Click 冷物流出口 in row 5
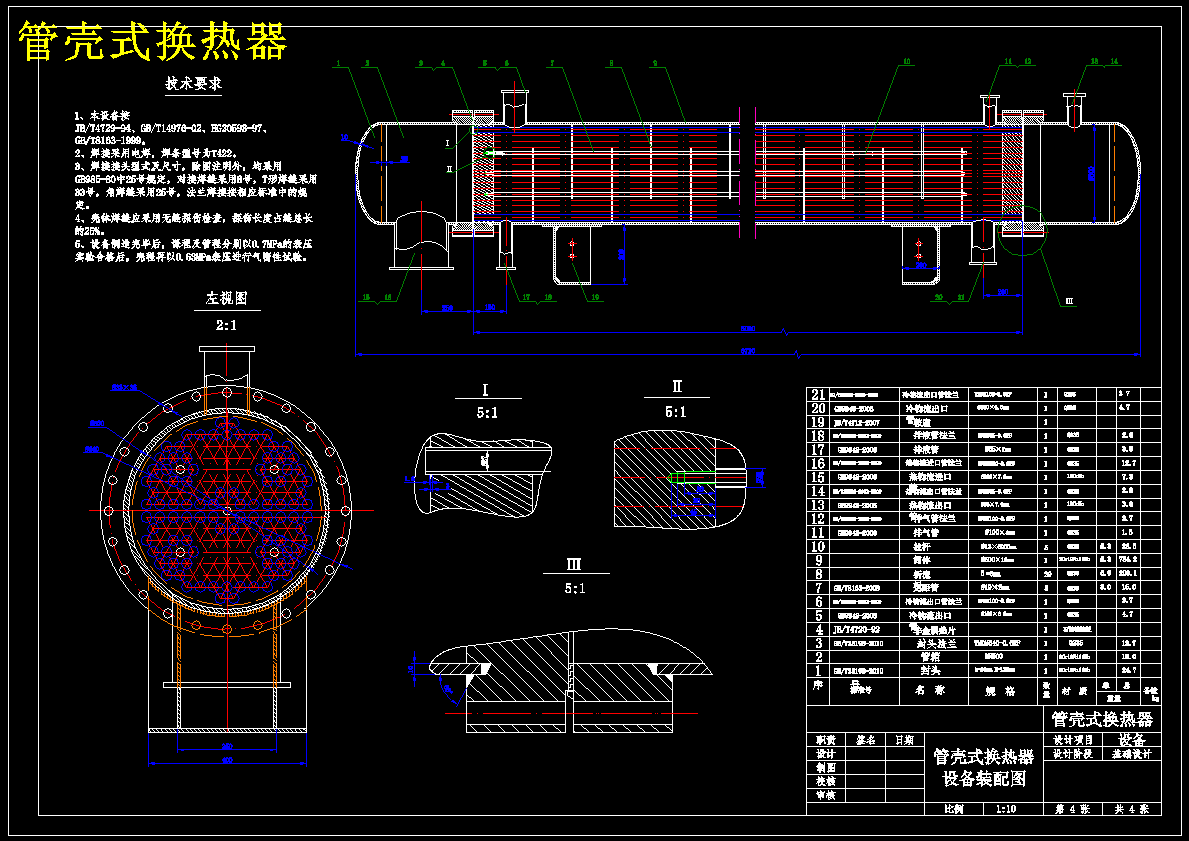The height and width of the screenshot is (841, 1189). [x=932, y=616]
